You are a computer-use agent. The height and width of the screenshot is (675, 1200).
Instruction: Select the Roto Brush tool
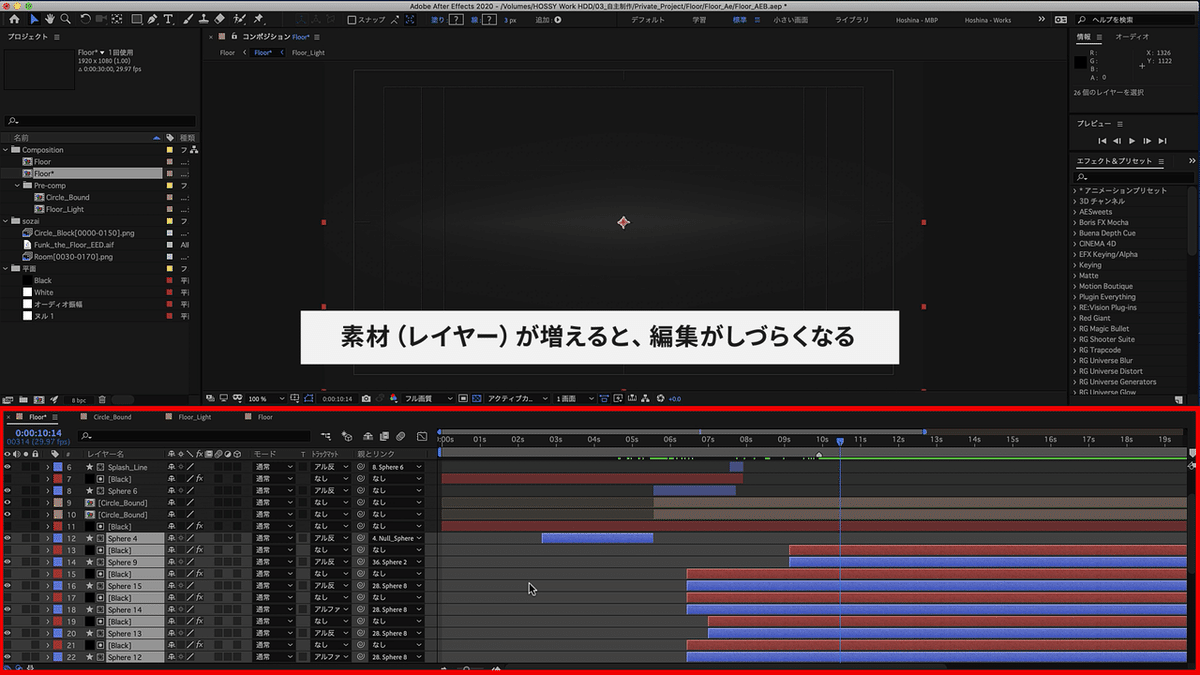click(x=239, y=19)
